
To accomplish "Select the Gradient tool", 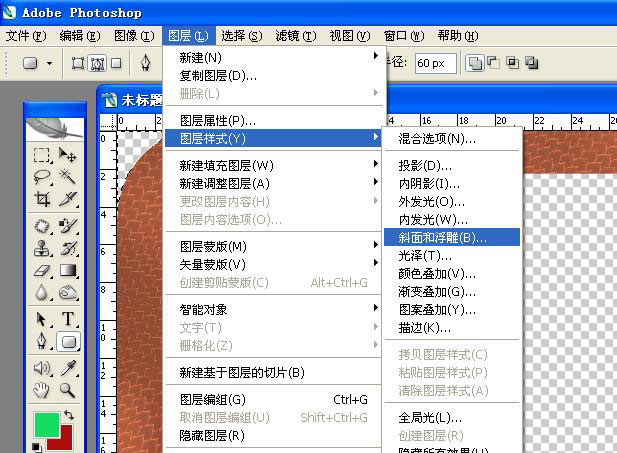I will tap(68, 270).
